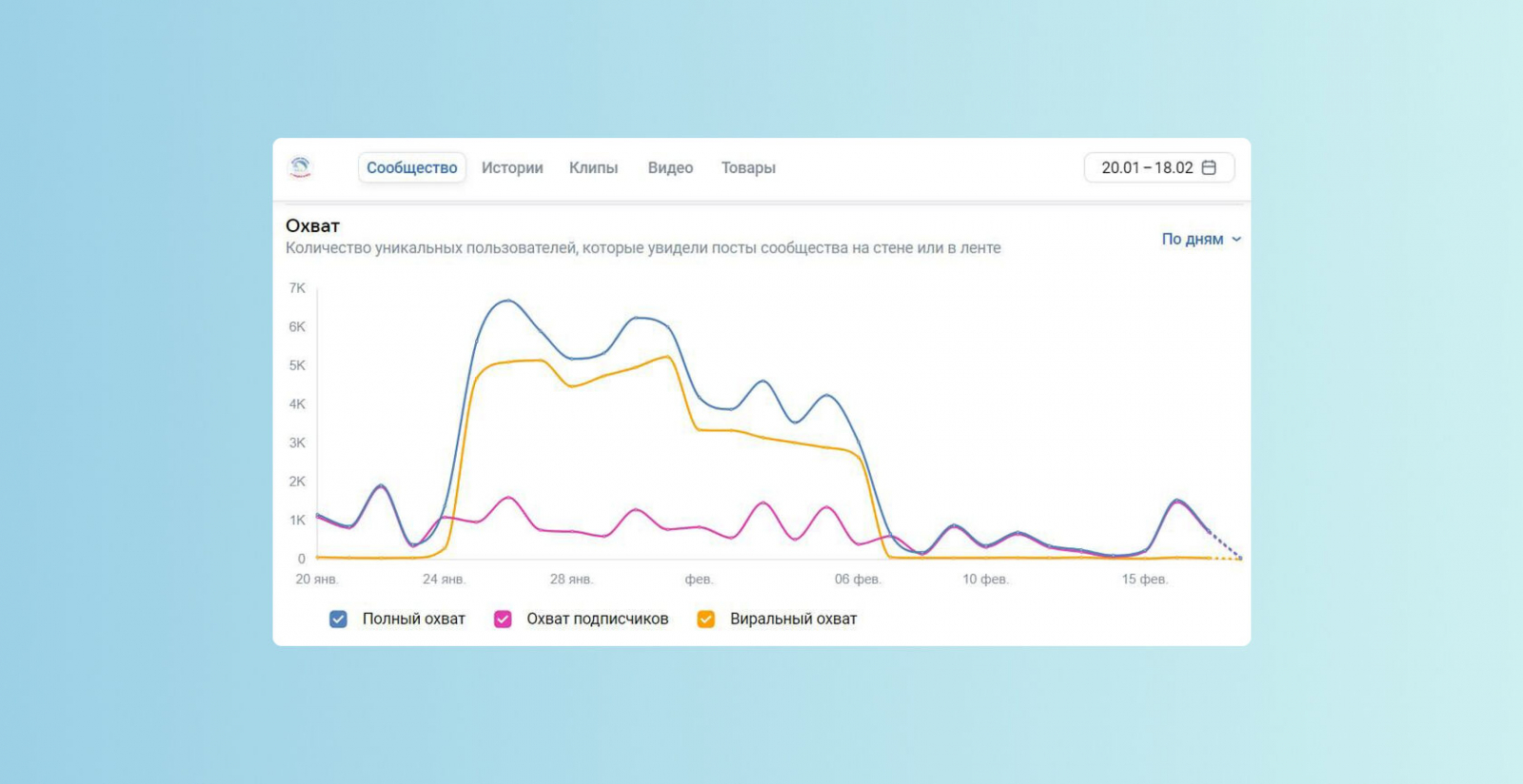Image resolution: width=1523 pixels, height=784 pixels.
Task: Switch to the Клипы tab
Action: [594, 167]
